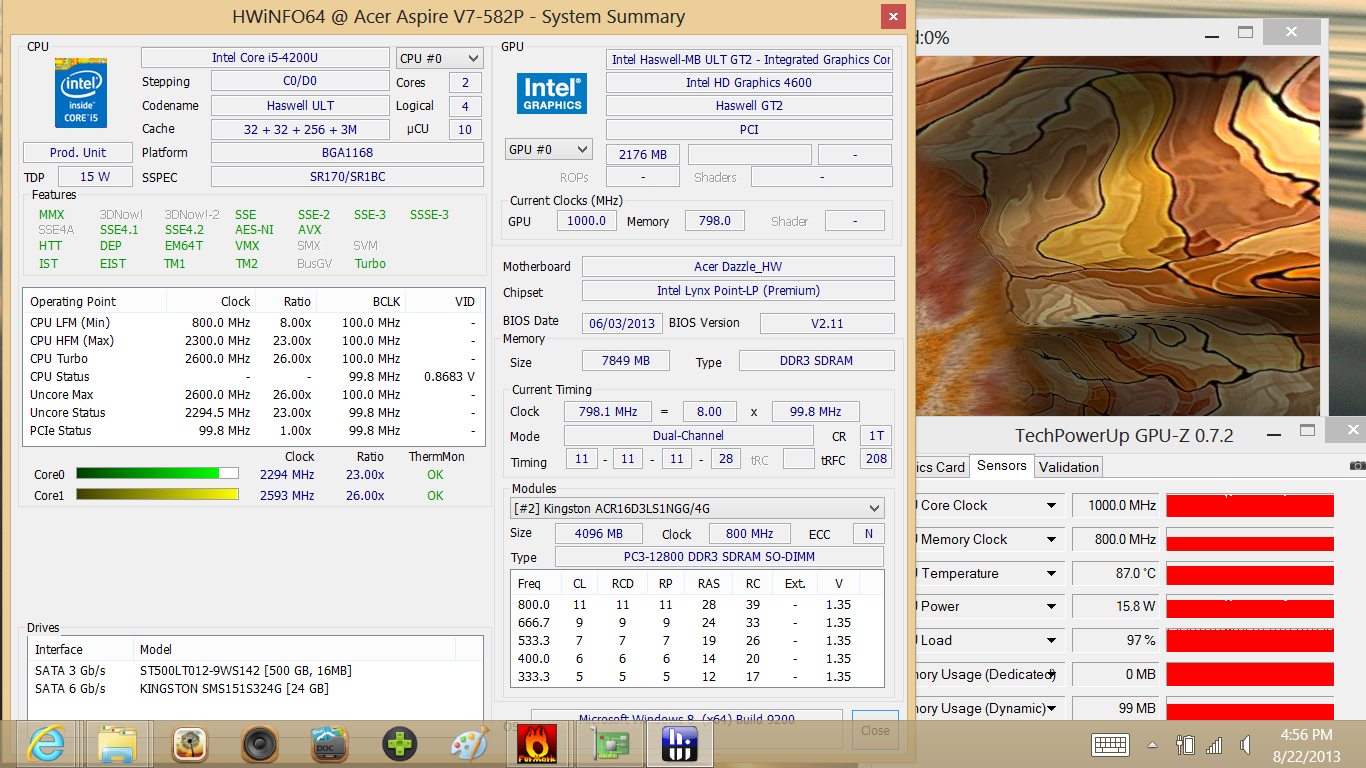Open Load sensor dropdown in GPU-Z
1366x768 pixels.
tap(1051, 641)
